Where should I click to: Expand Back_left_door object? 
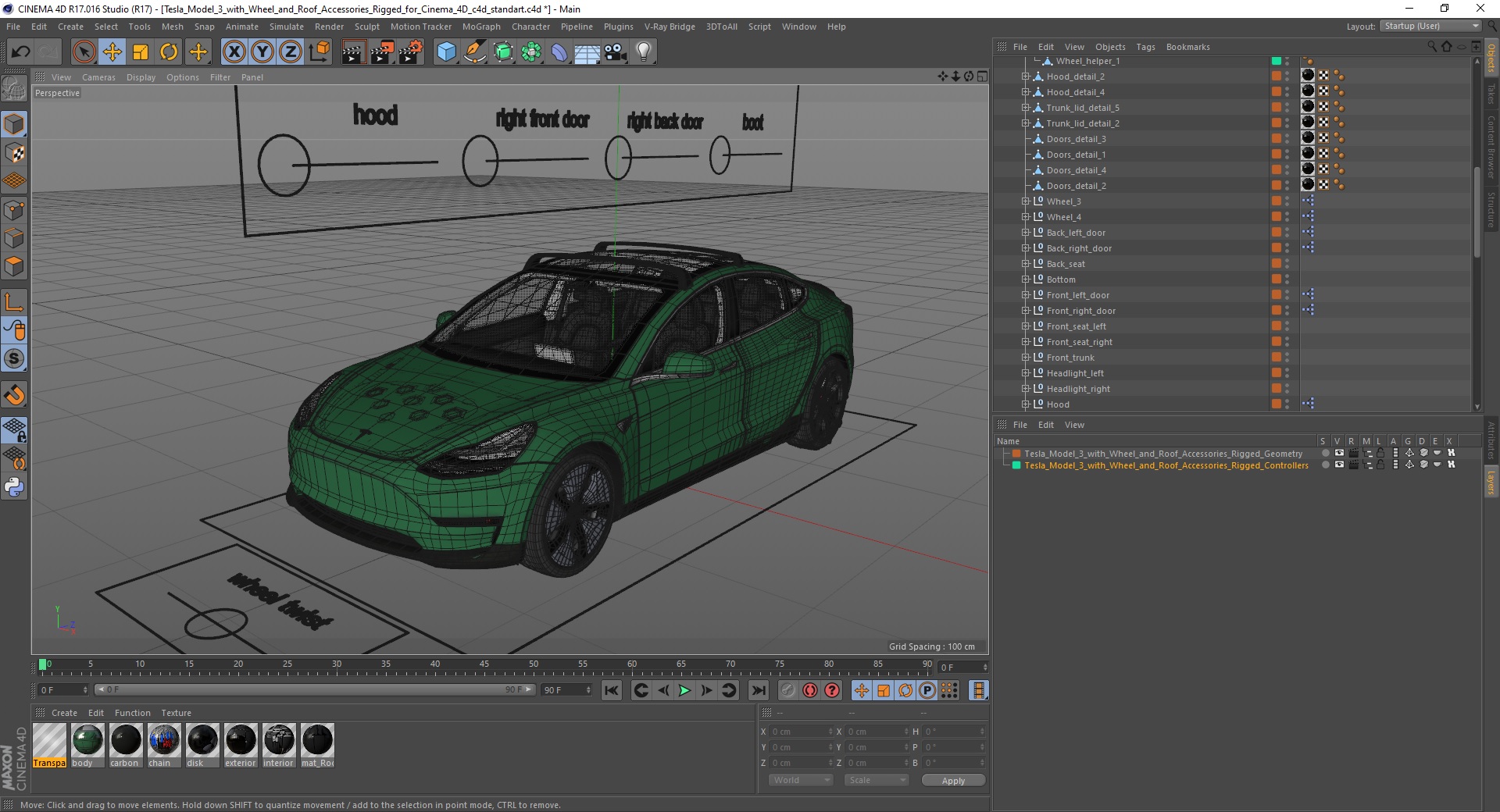[1026, 233]
